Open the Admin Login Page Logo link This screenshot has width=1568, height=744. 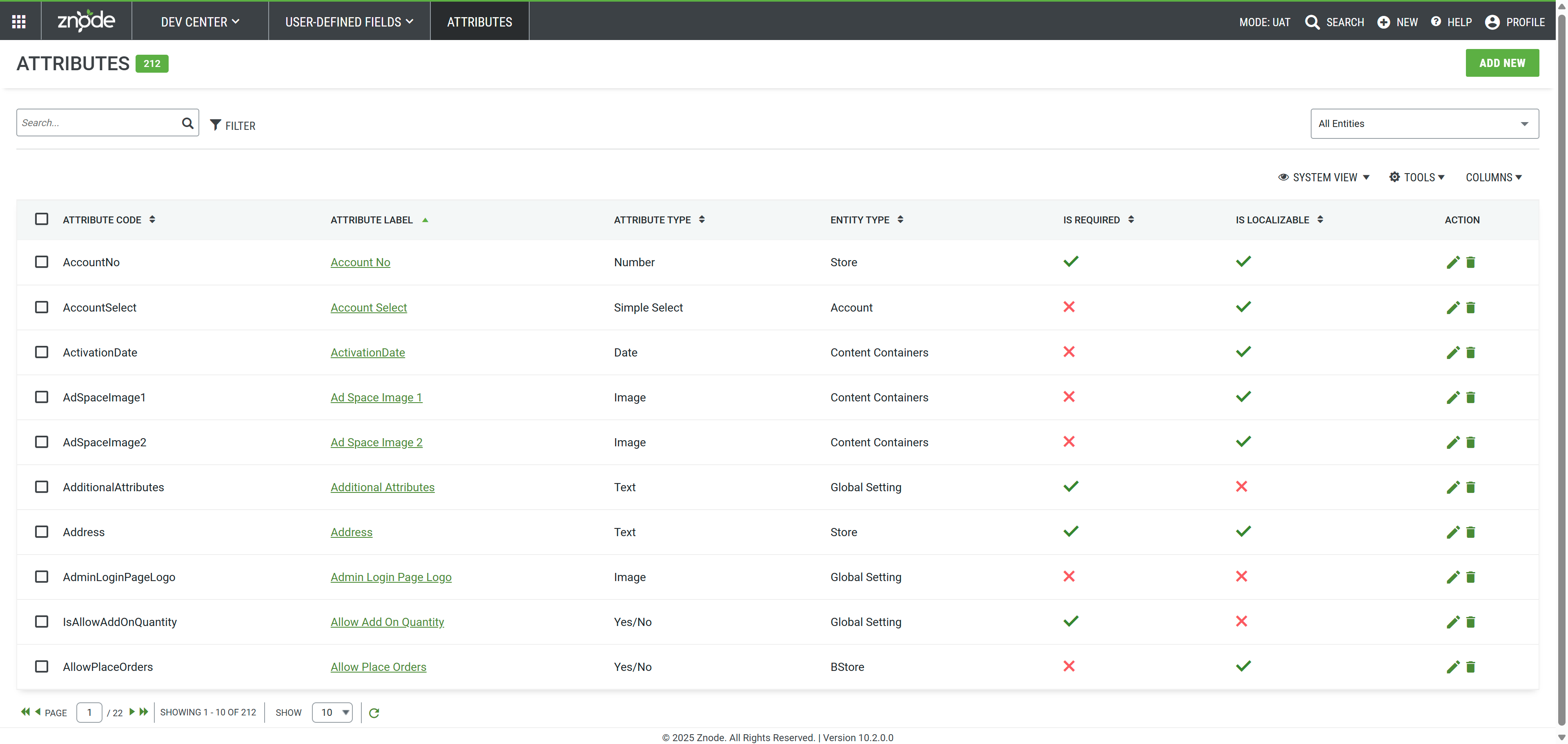click(x=391, y=577)
